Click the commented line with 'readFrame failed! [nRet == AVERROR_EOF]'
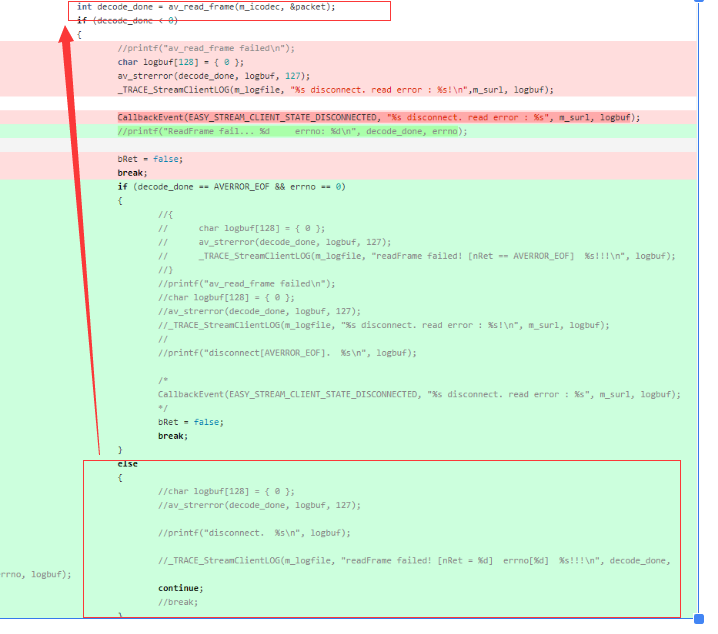This screenshot has height=634, width=718. pos(417,256)
